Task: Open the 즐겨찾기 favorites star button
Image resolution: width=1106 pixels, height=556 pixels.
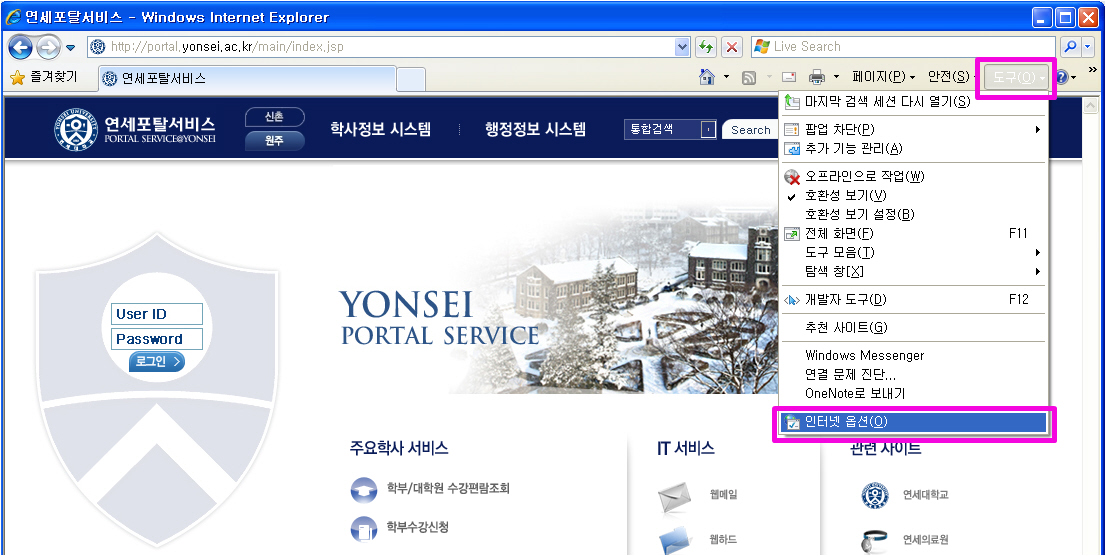Action: click(44, 77)
